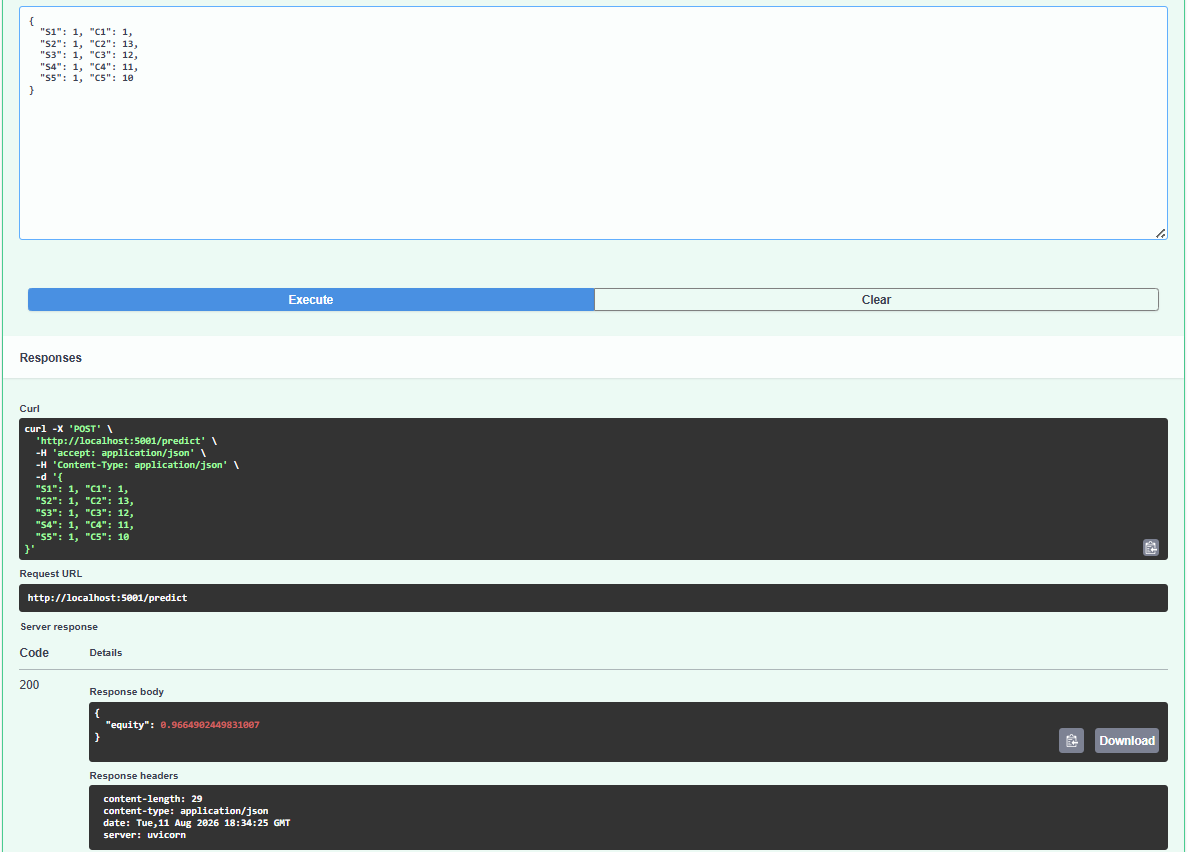Copy the response body to clipboard

[x=1071, y=741]
